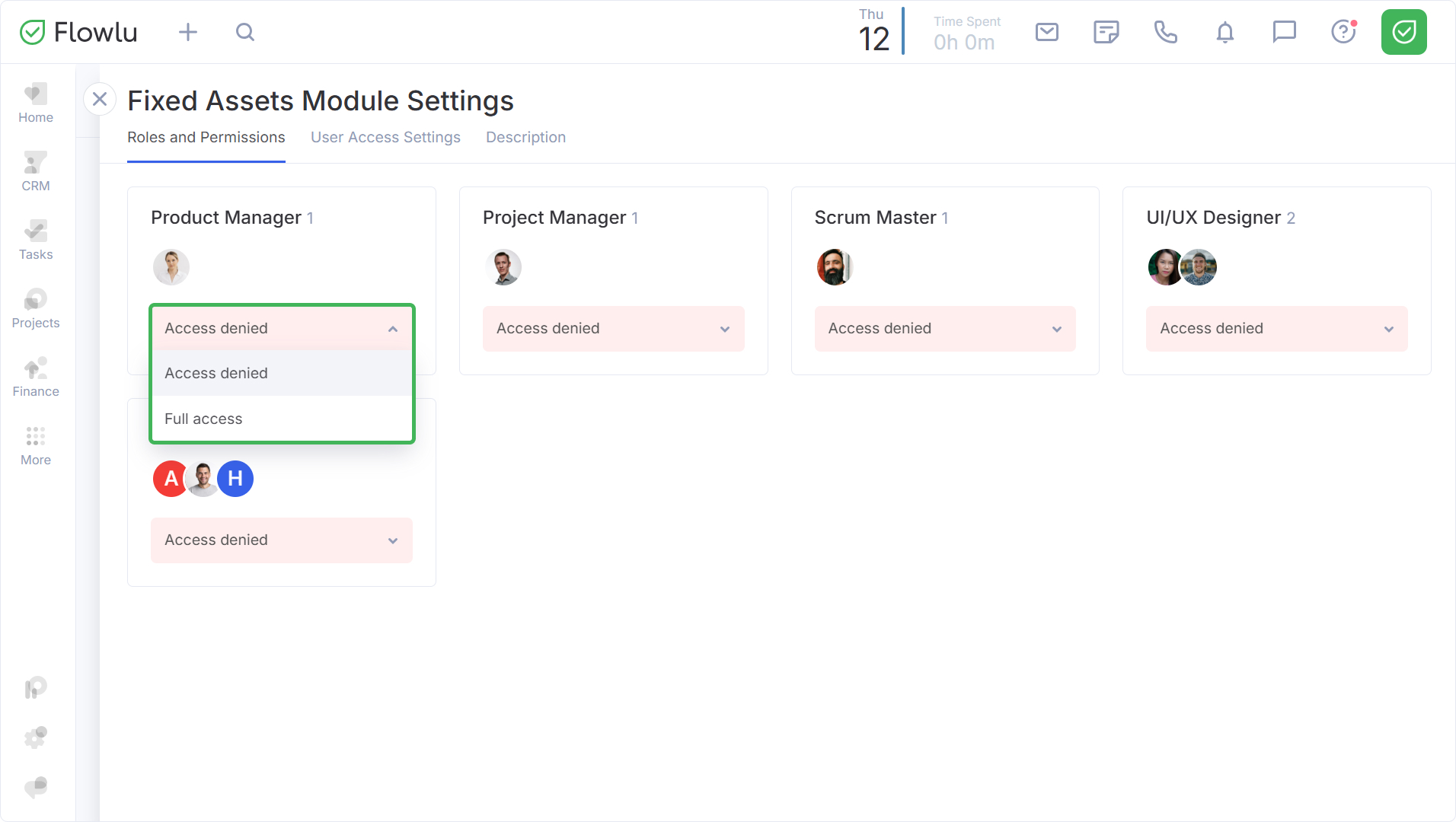Switch to Description tab
The image size is (1456, 822).
525,137
